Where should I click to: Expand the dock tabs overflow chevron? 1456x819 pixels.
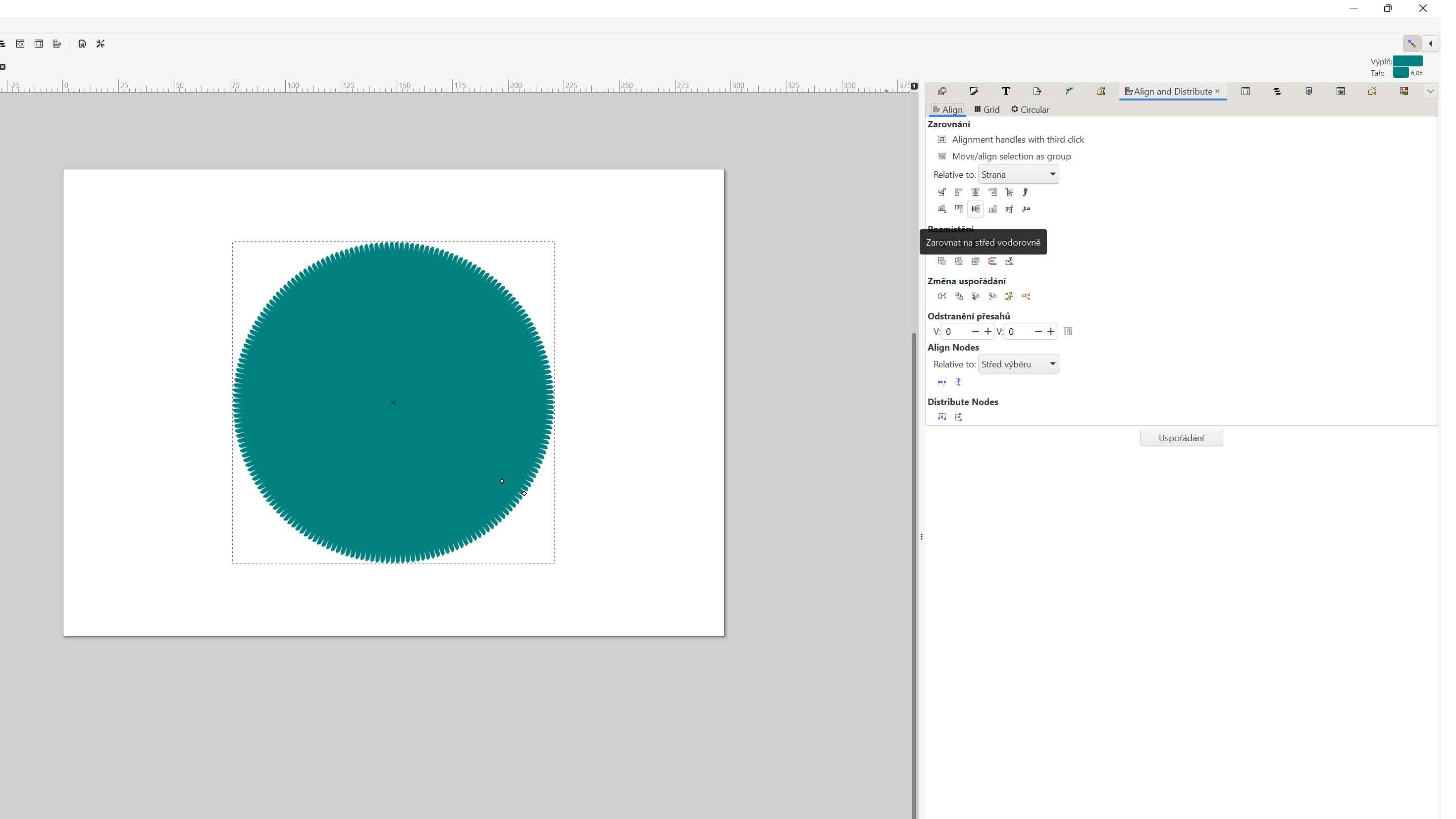(x=1430, y=92)
